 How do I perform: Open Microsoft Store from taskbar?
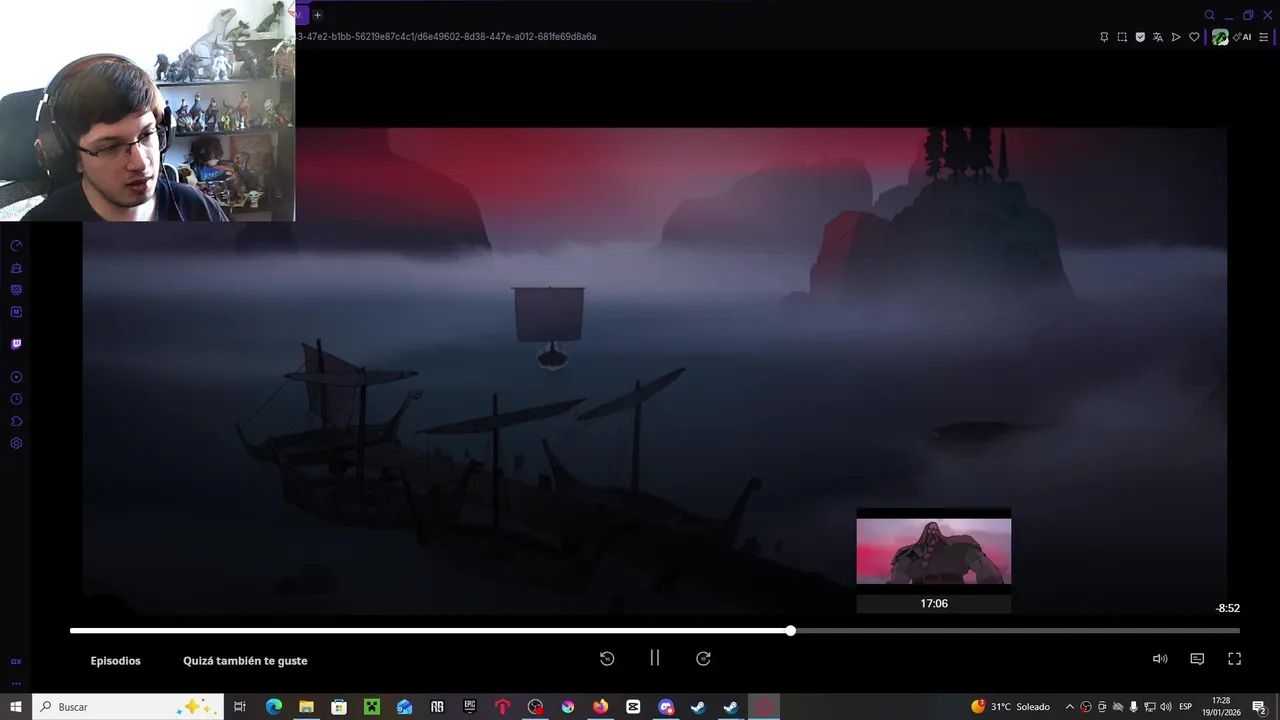339,707
